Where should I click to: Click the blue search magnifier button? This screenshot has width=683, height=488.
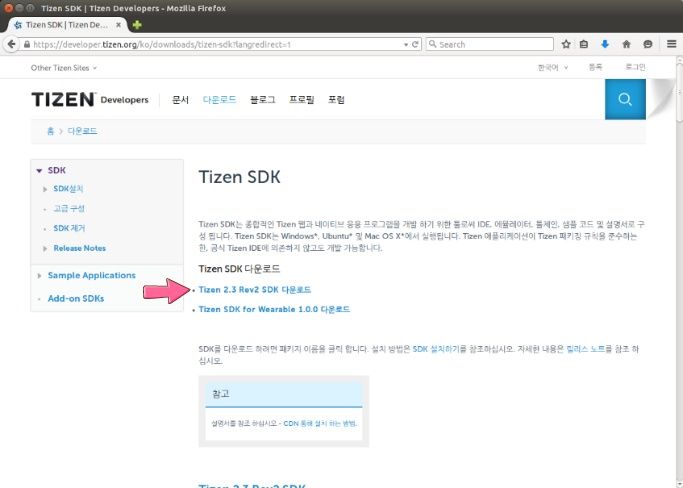625,99
